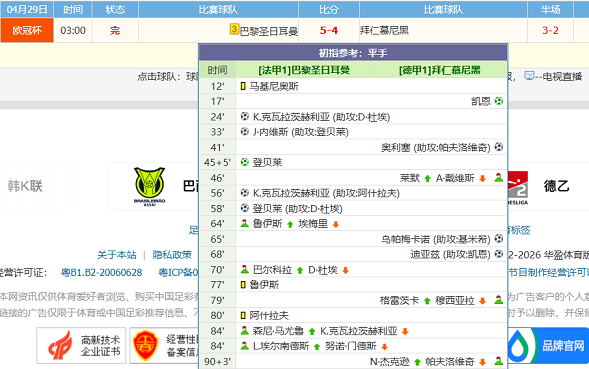The width and height of the screenshot is (589, 369).
Task: Click the 欧冠杯 league label
Action: tap(27, 30)
